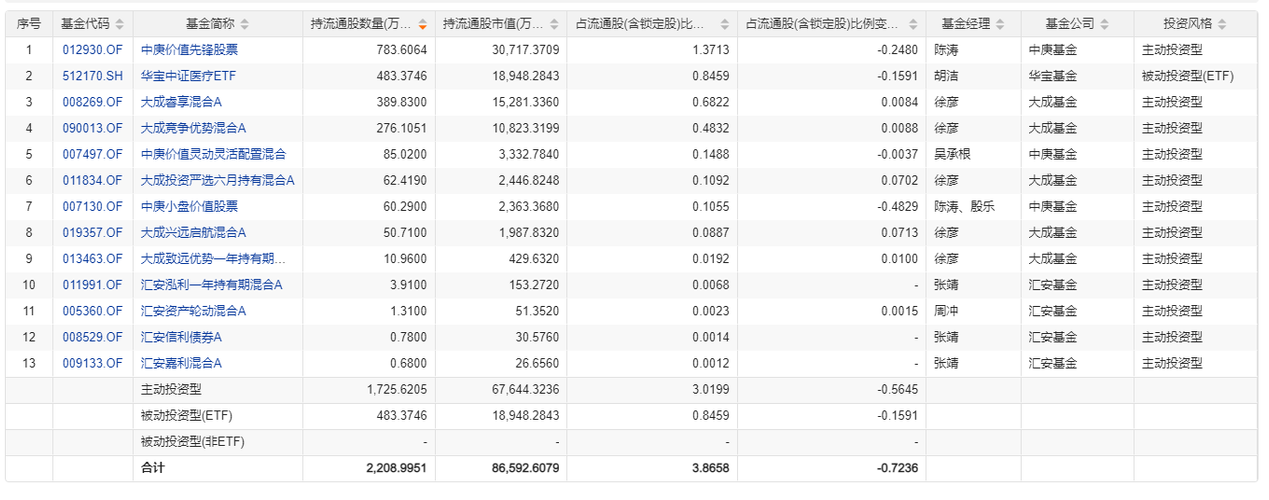Open fund name 大成兴远启航混合A
Image resolution: width=1269 pixels, height=500 pixels.
(193, 232)
